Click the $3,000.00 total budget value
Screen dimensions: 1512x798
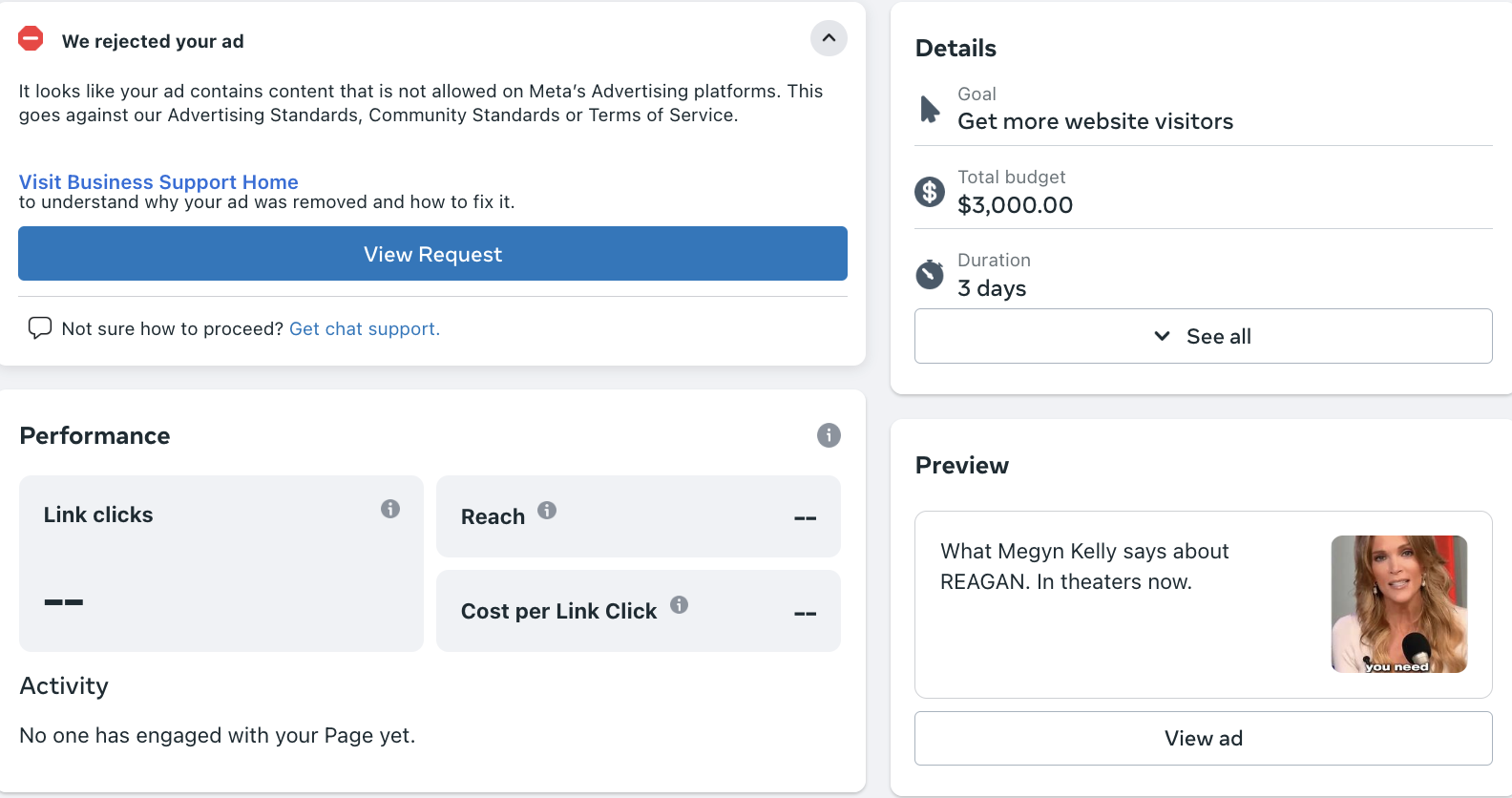[x=1015, y=205]
